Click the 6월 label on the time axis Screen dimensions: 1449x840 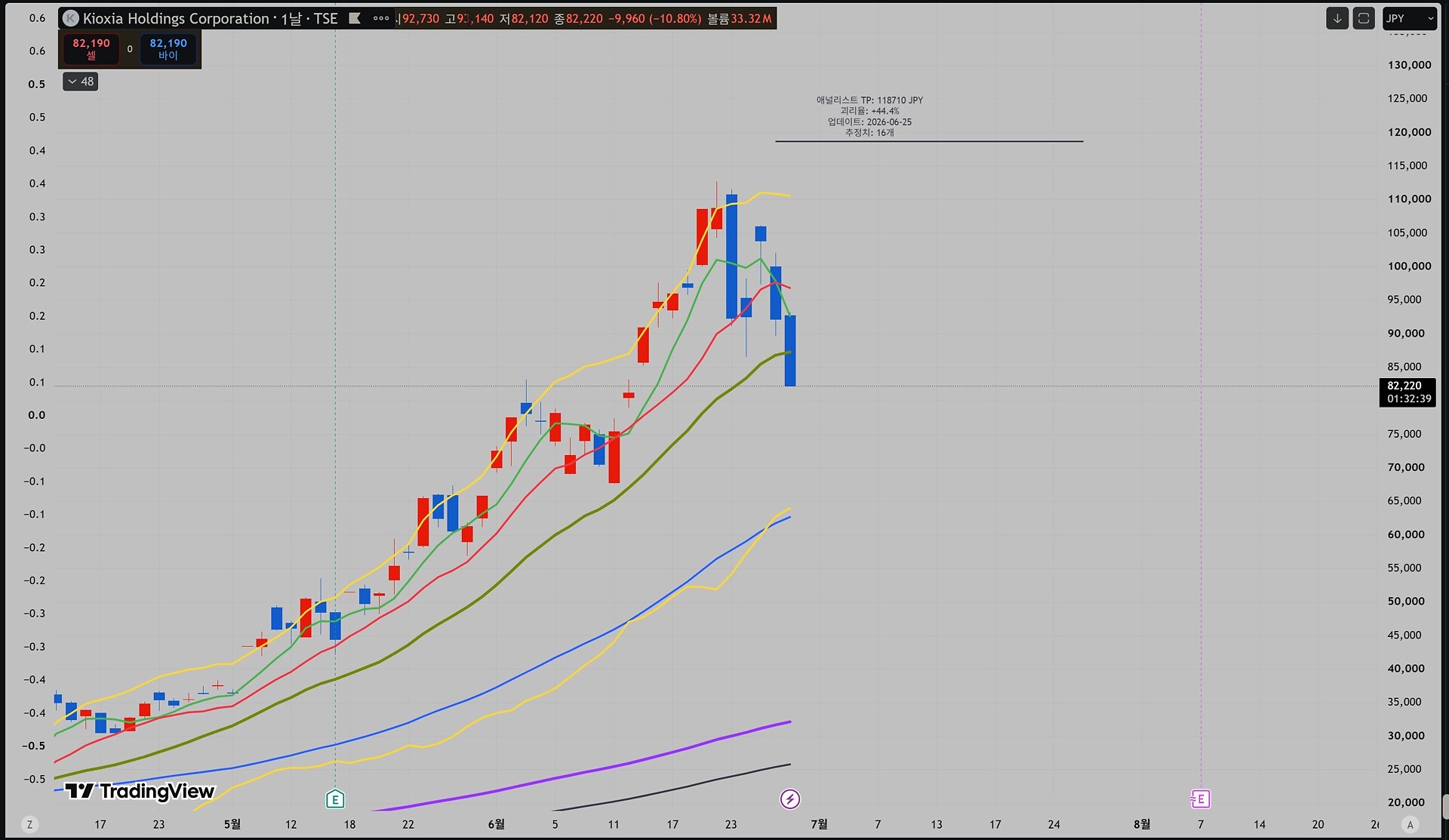tap(497, 824)
